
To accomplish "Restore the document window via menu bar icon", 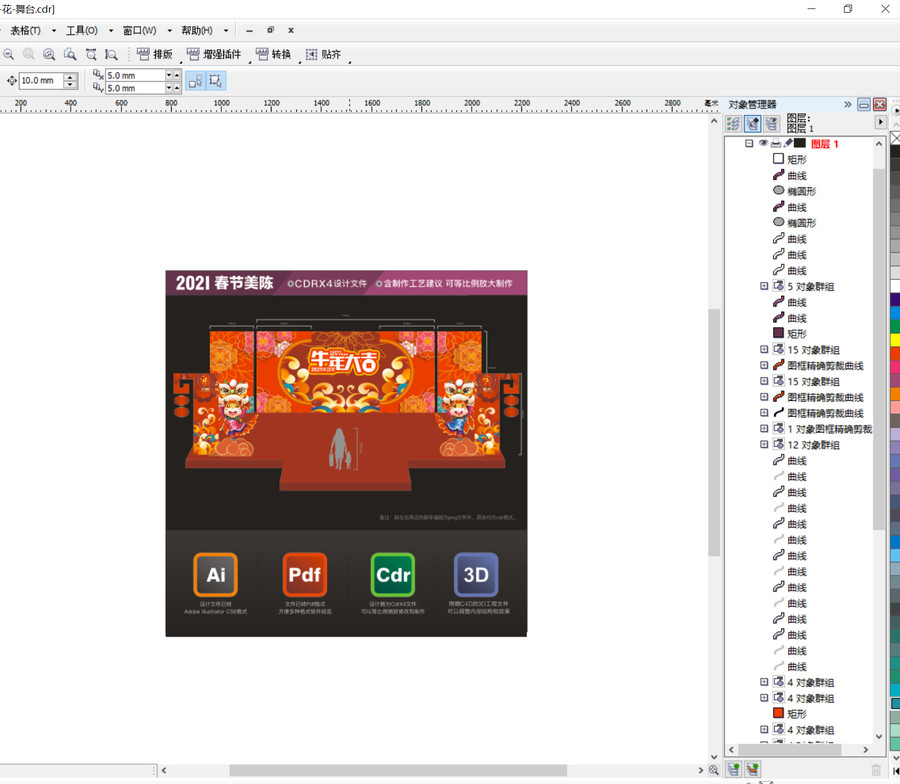I will [270, 30].
